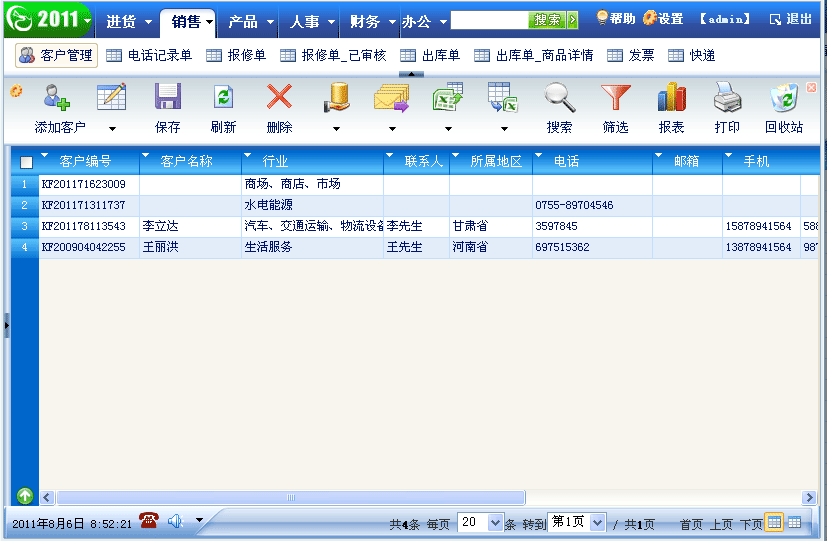The height and width of the screenshot is (541, 827).
Task: Open the status bar dropdown arrow beside speaker
Action: pyautogui.click(x=199, y=520)
